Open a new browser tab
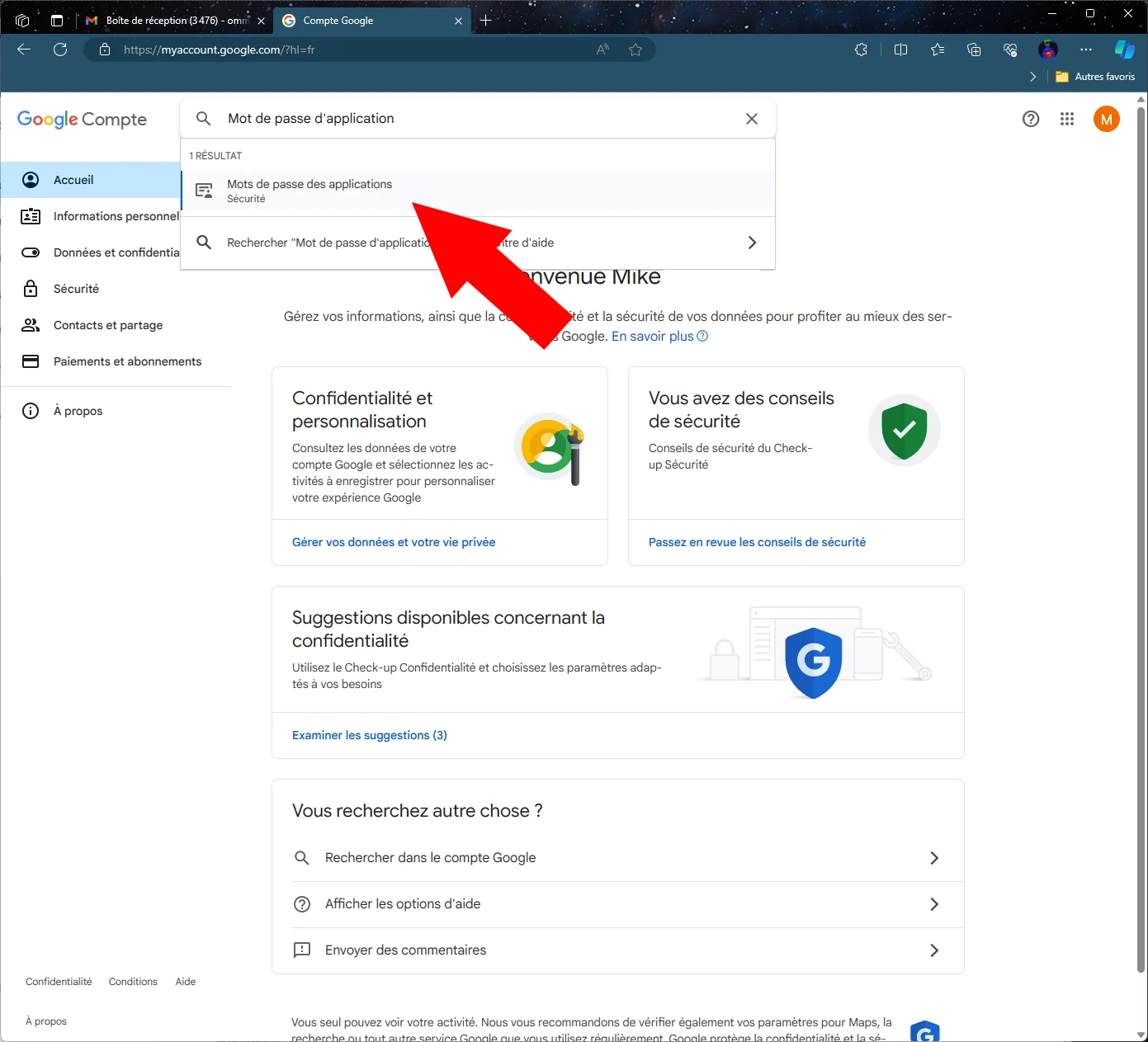This screenshot has width=1148, height=1042. pyautogui.click(x=486, y=21)
